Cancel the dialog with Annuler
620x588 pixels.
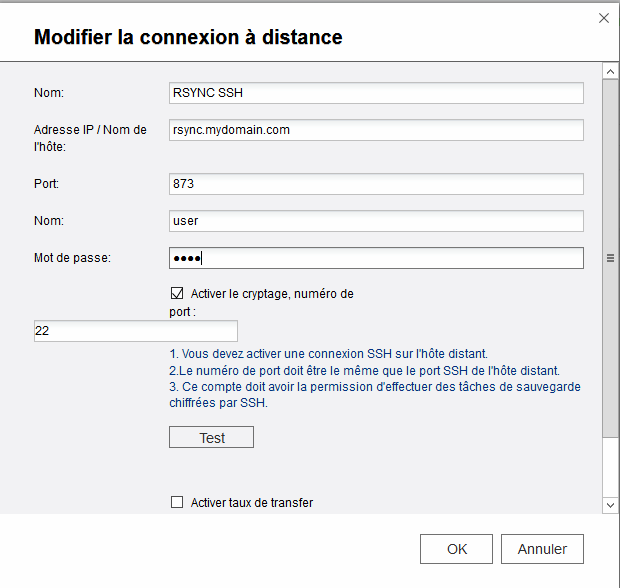542,549
